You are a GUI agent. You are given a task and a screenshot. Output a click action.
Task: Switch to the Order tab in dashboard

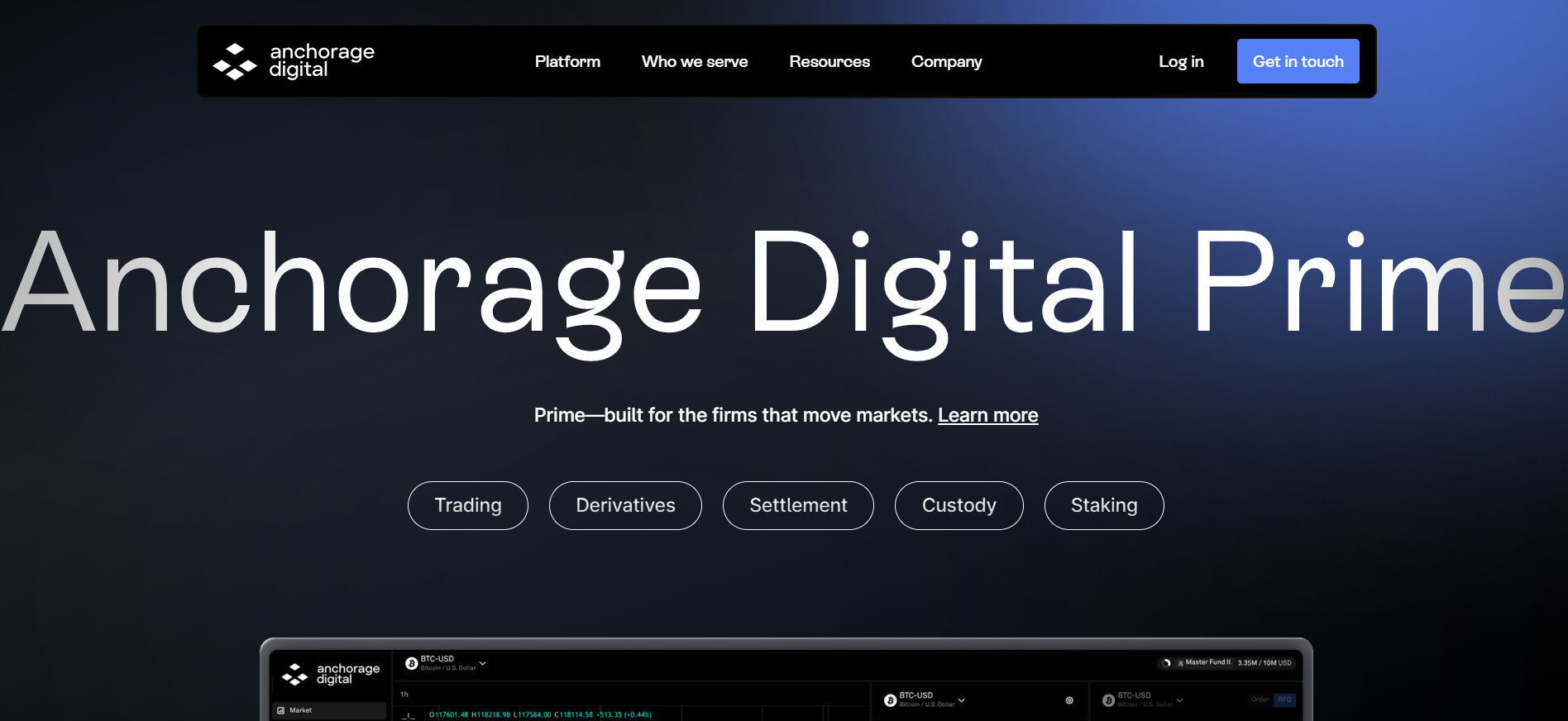coord(1260,700)
